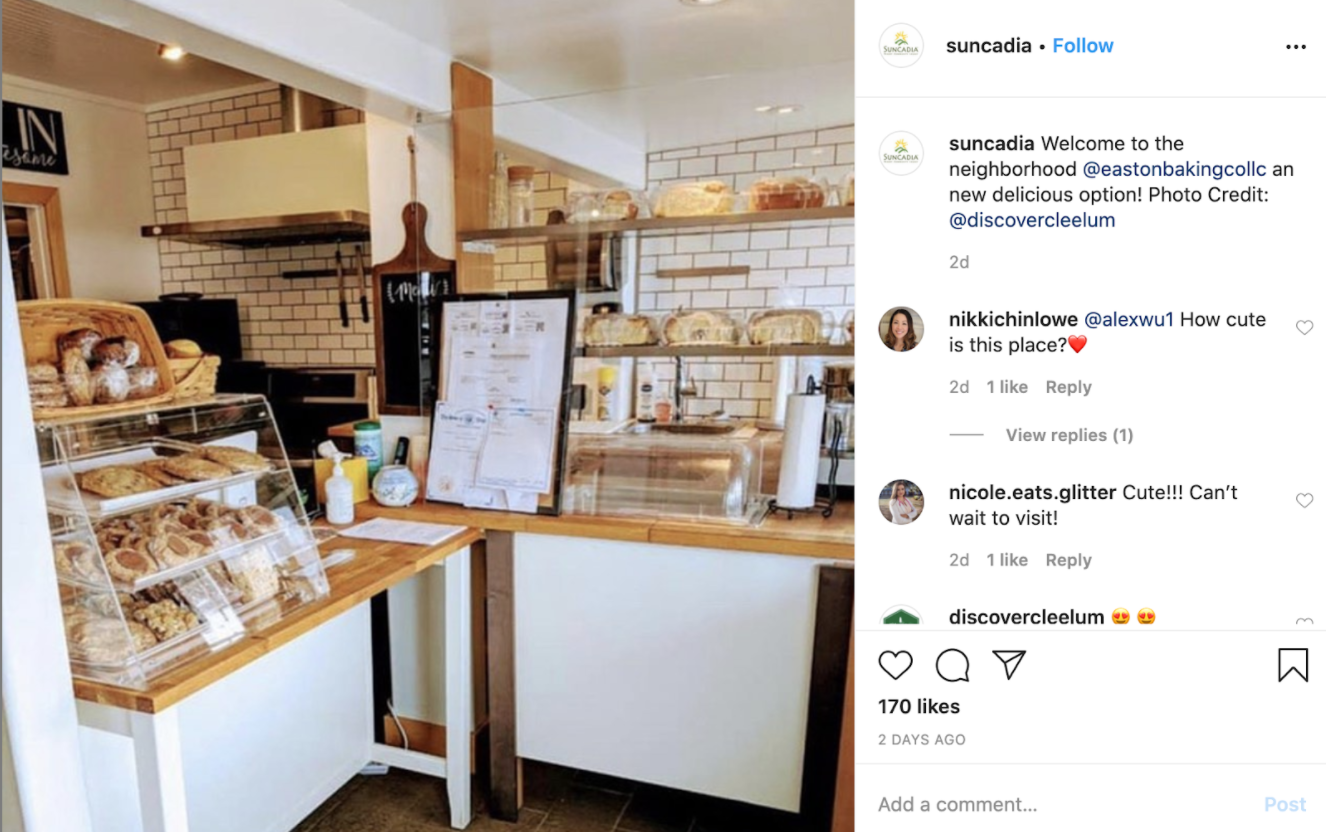Open the @discovercleelum photo credit link
1330x832 pixels.
[x=1032, y=220]
